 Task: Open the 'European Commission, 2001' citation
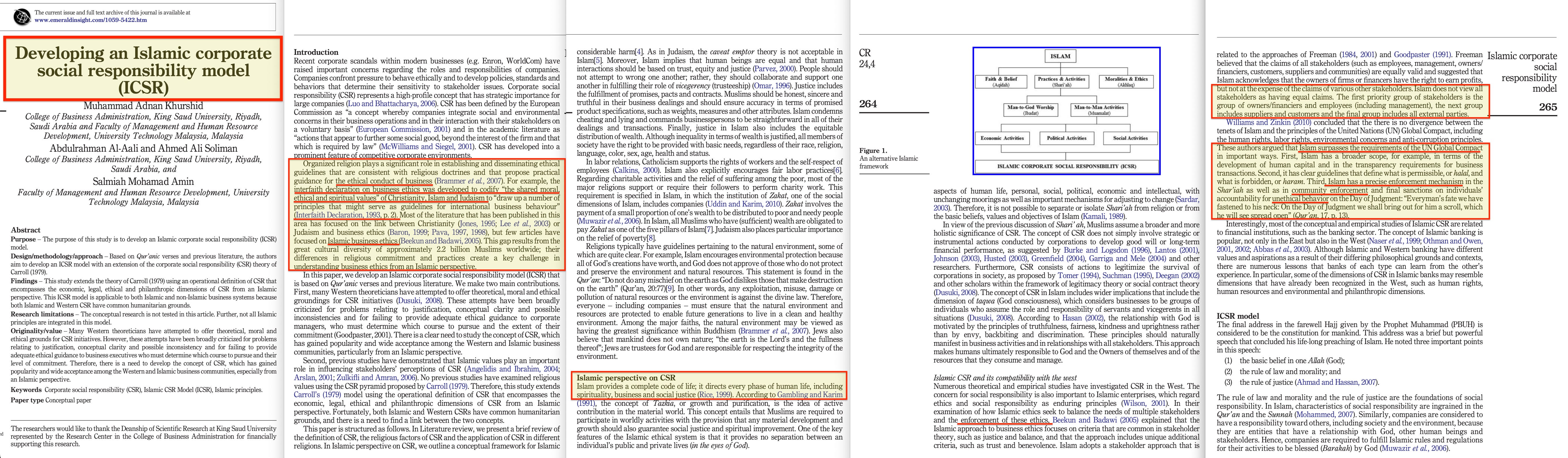click(403, 129)
